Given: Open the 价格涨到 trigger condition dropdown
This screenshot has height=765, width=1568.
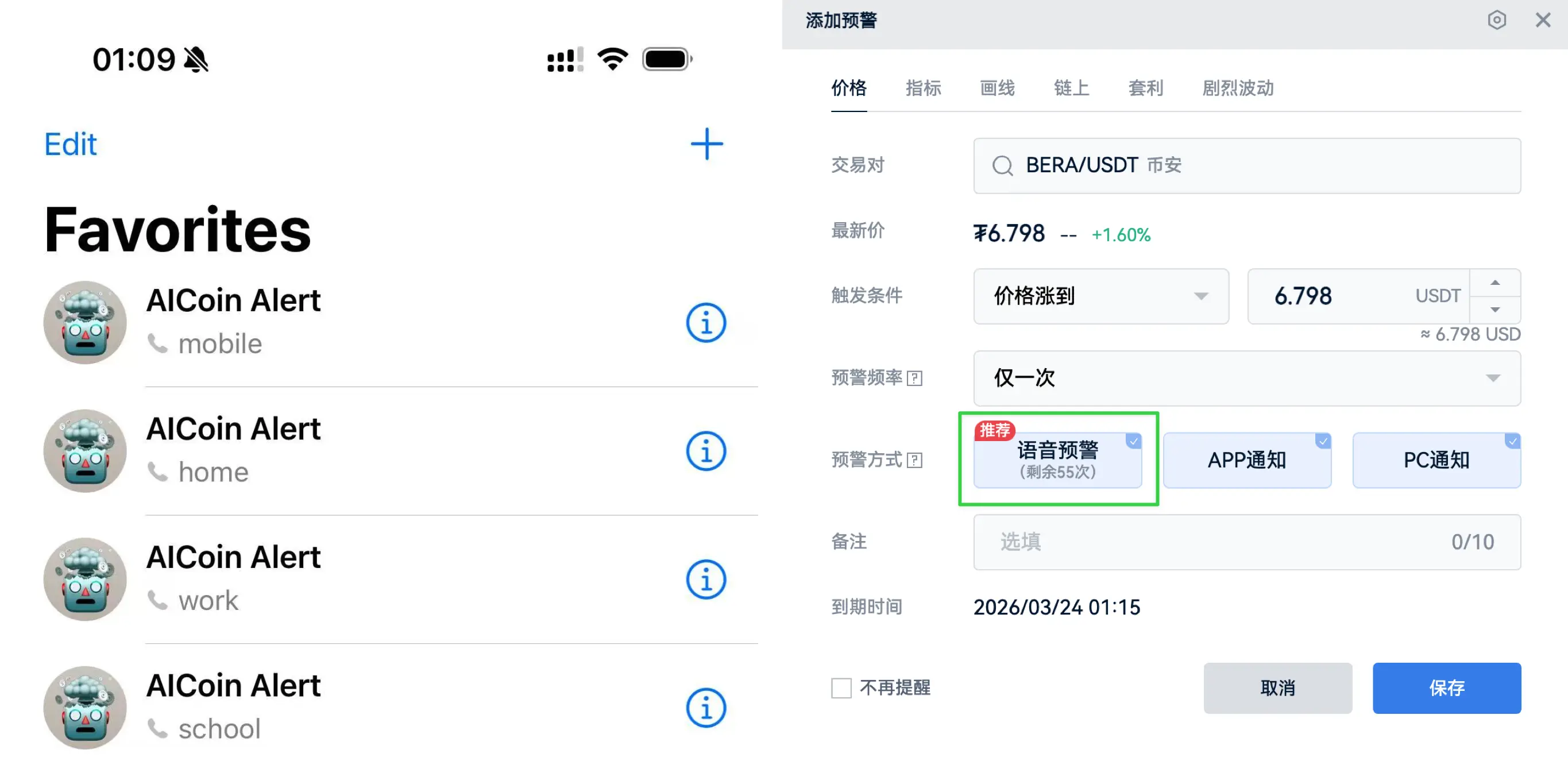Looking at the screenshot, I should pyautogui.click(x=1101, y=297).
